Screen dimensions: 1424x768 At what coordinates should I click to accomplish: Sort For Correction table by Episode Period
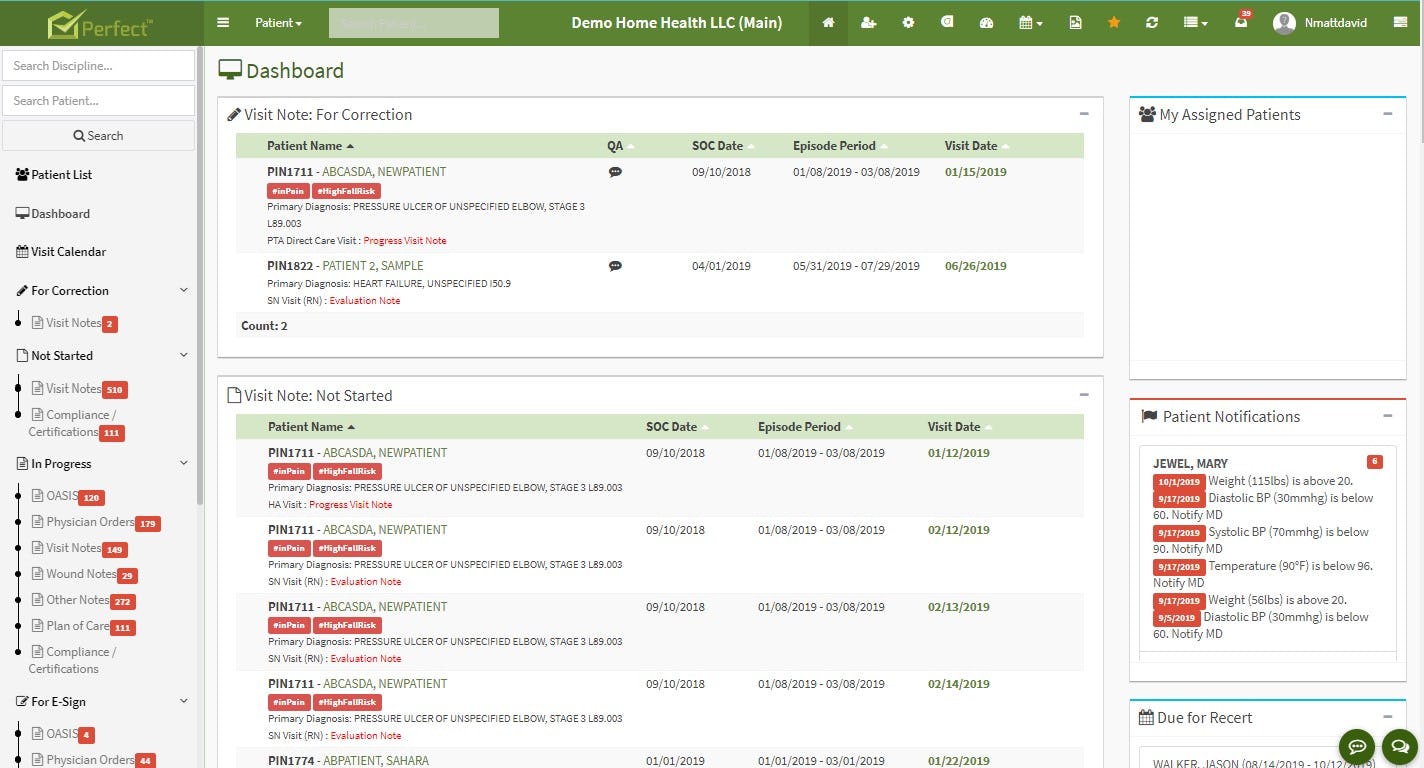coord(840,146)
